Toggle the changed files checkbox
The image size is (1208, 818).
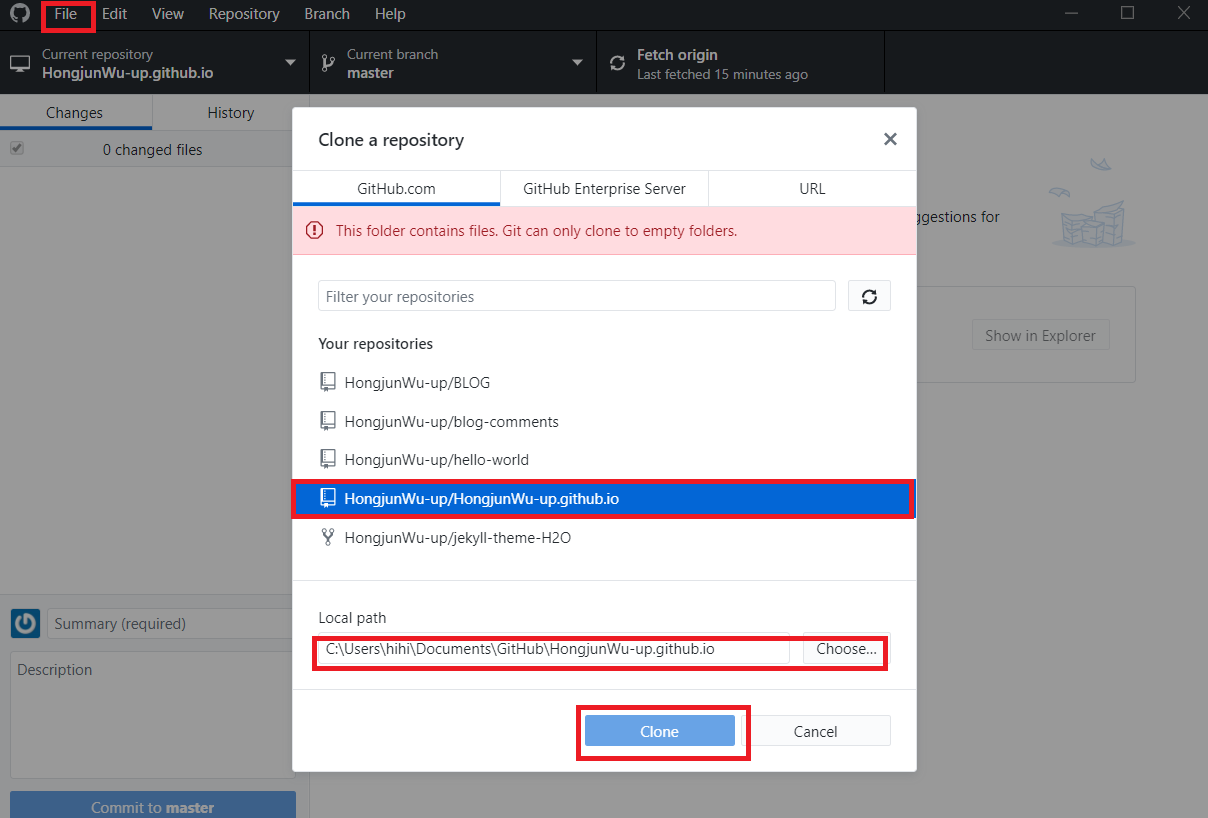16,149
